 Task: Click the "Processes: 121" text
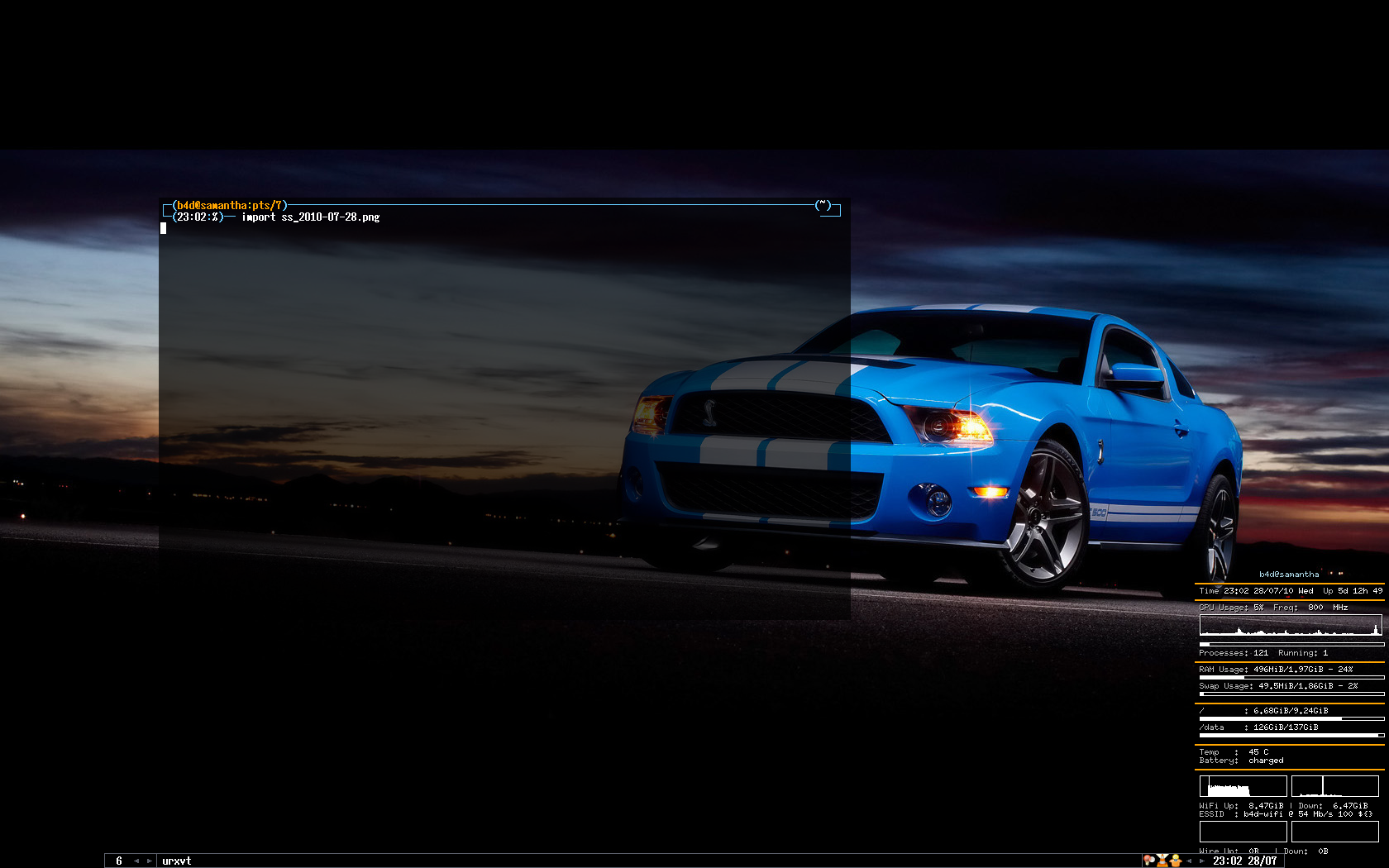click(1234, 653)
